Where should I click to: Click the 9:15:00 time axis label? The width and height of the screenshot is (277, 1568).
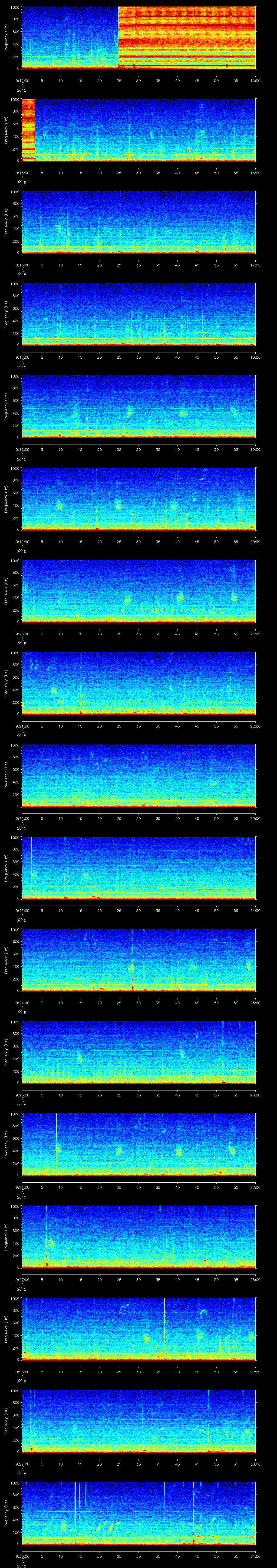(22, 173)
